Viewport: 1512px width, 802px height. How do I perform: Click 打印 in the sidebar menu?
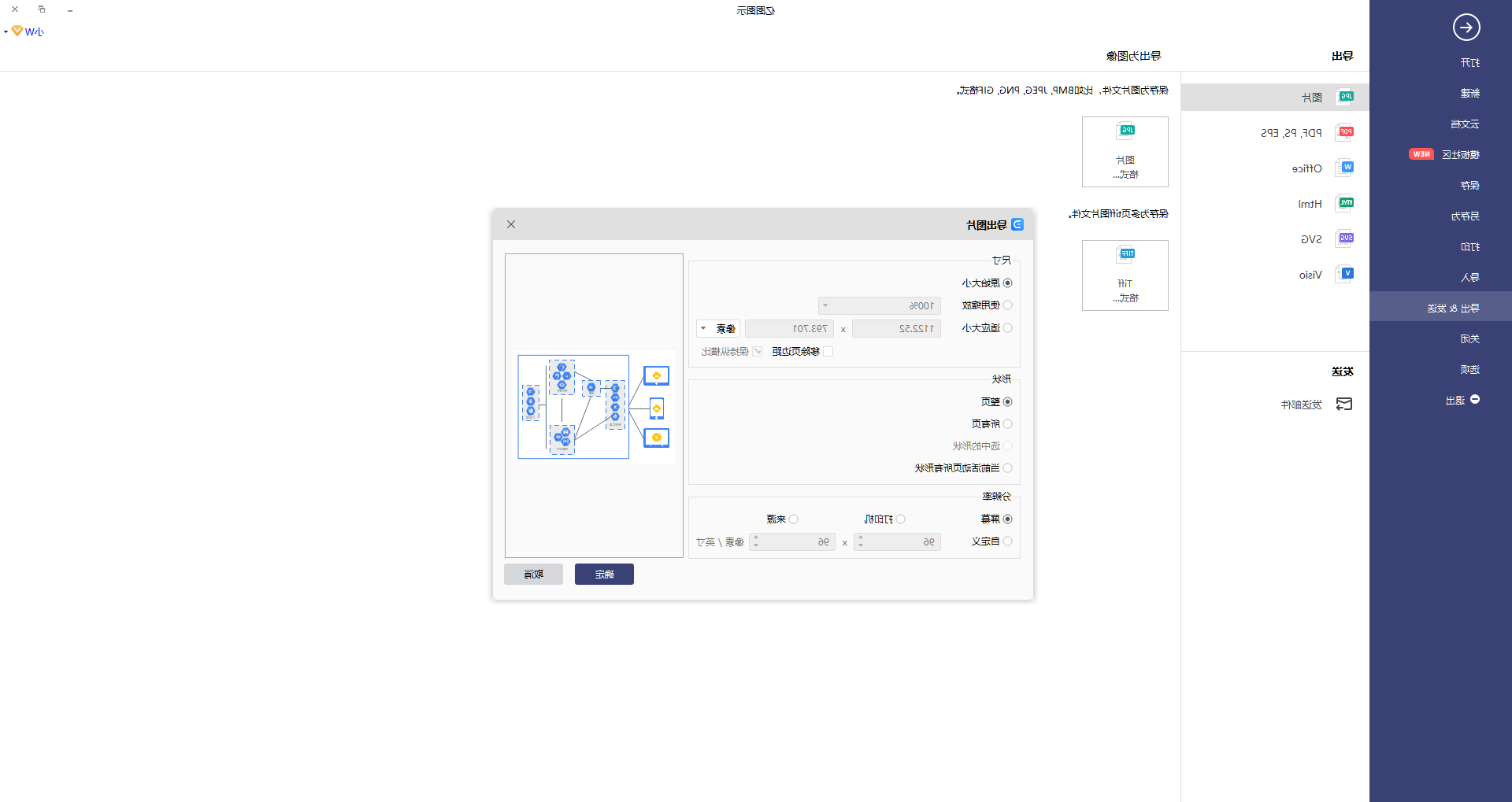1469,247
